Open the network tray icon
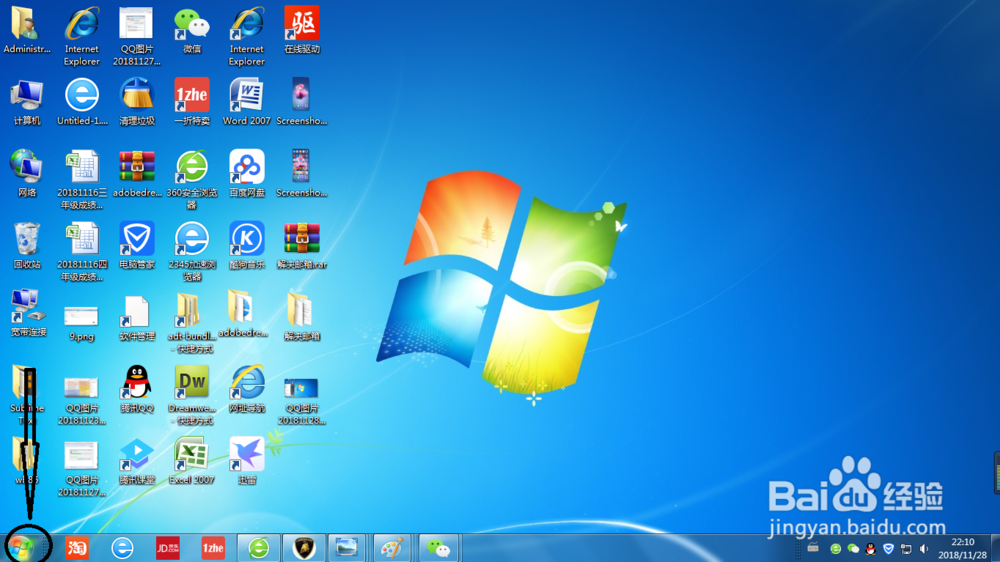 pyautogui.click(x=906, y=549)
